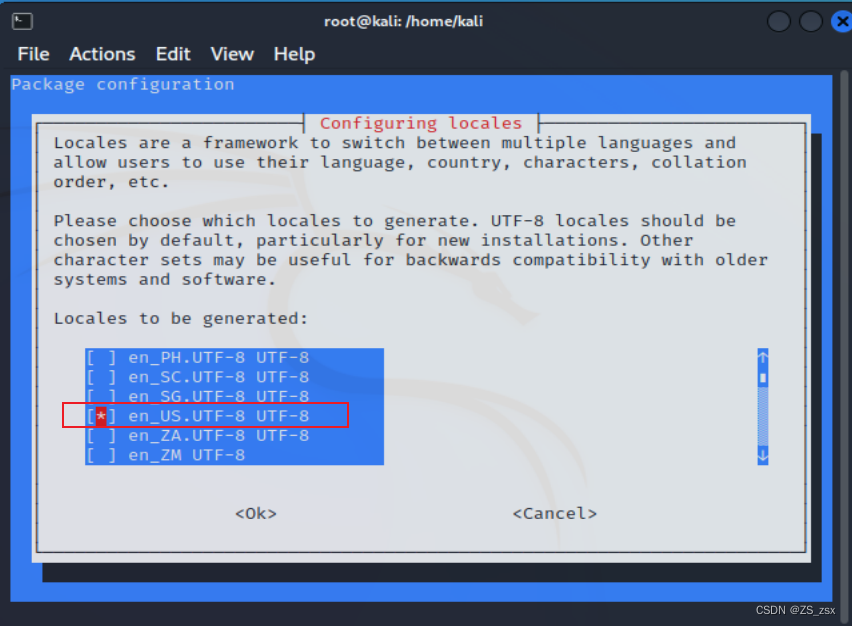Screen dimensions: 852x626
Task: Click the terminal icon in the title bar
Action: (x=22, y=21)
